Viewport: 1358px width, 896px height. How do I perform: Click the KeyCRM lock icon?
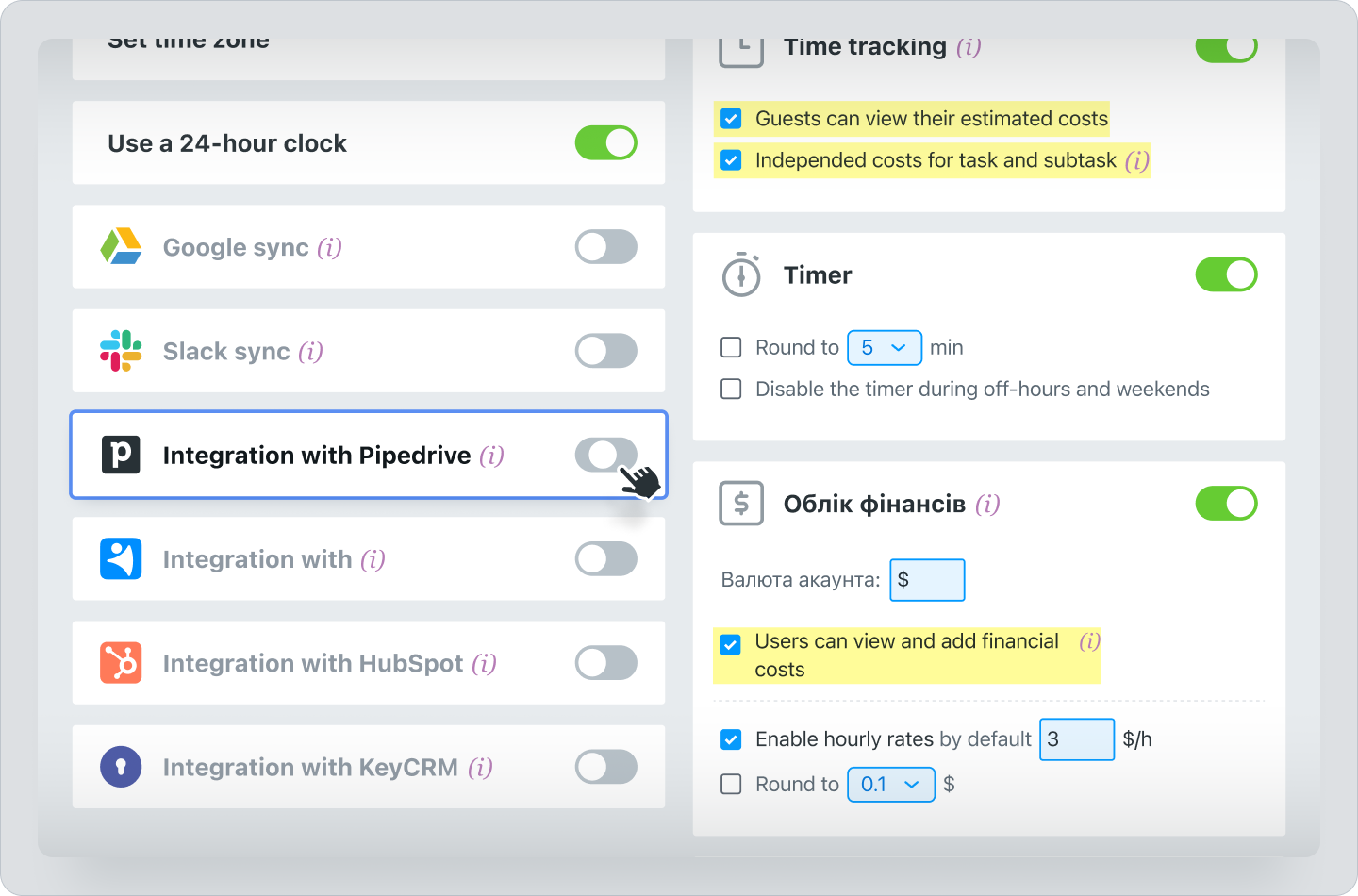click(x=121, y=767)
